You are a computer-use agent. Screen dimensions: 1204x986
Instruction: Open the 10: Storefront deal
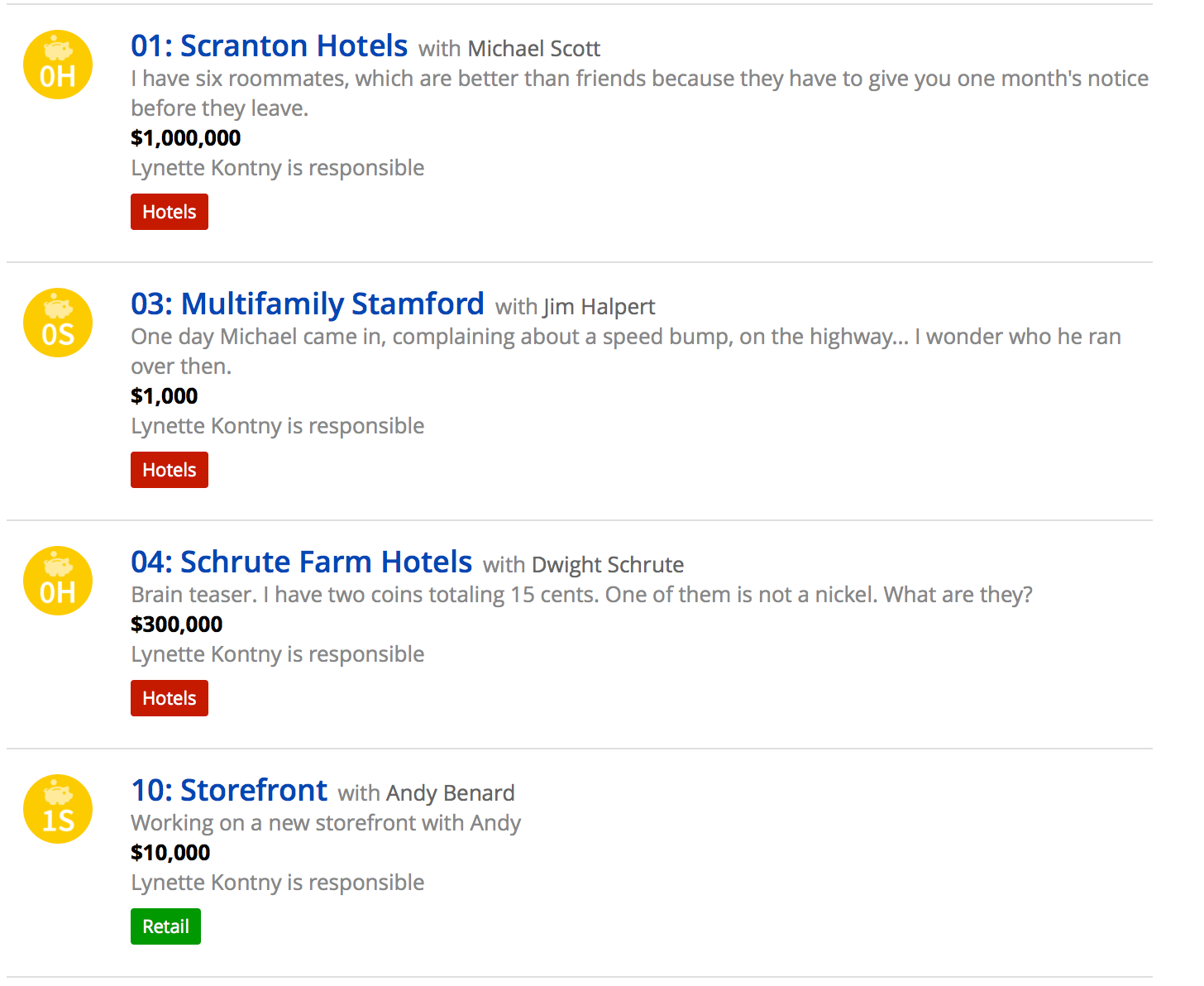229,791
